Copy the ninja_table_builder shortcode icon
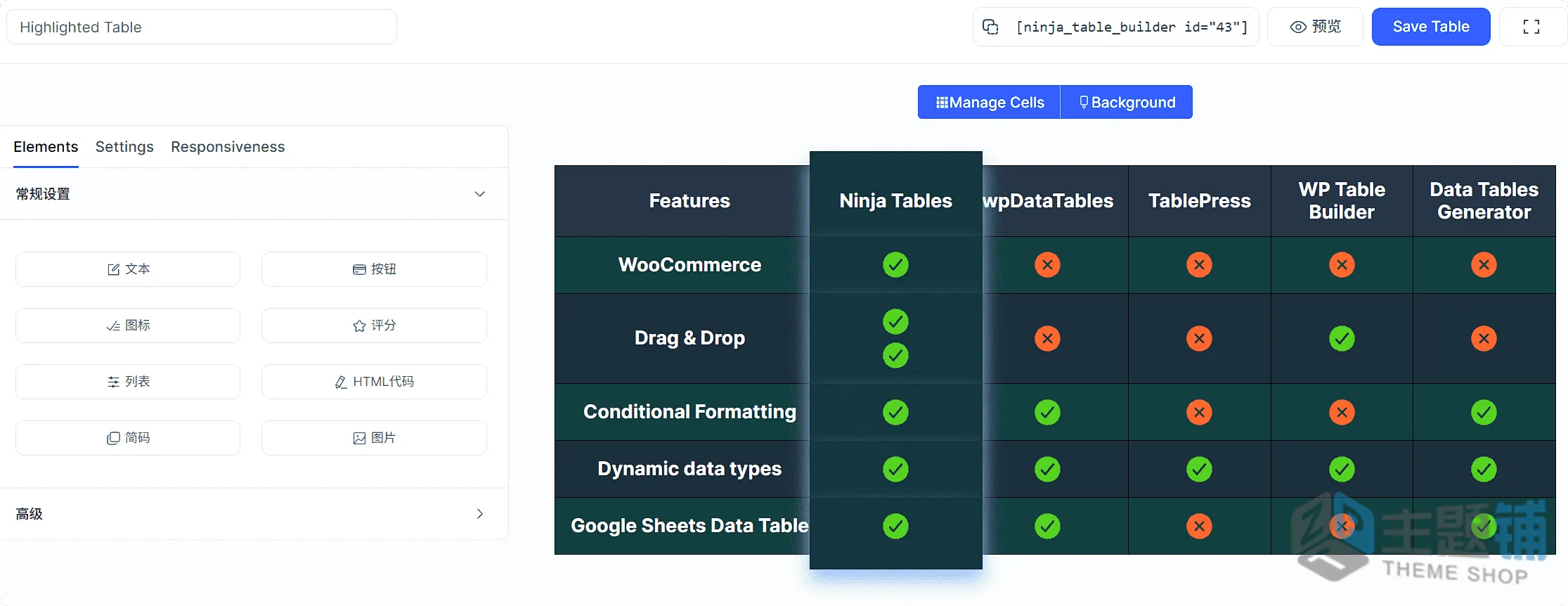The width and height of the screenshot is (1568, 606). [x=990, y=27]
